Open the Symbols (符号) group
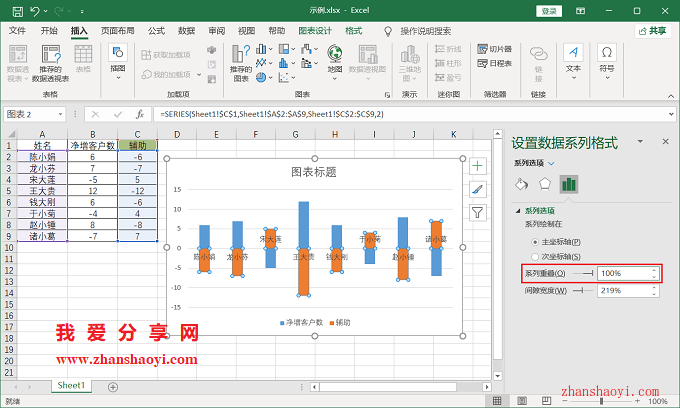Viewport: 680px width, 408px height. point(607,62)
